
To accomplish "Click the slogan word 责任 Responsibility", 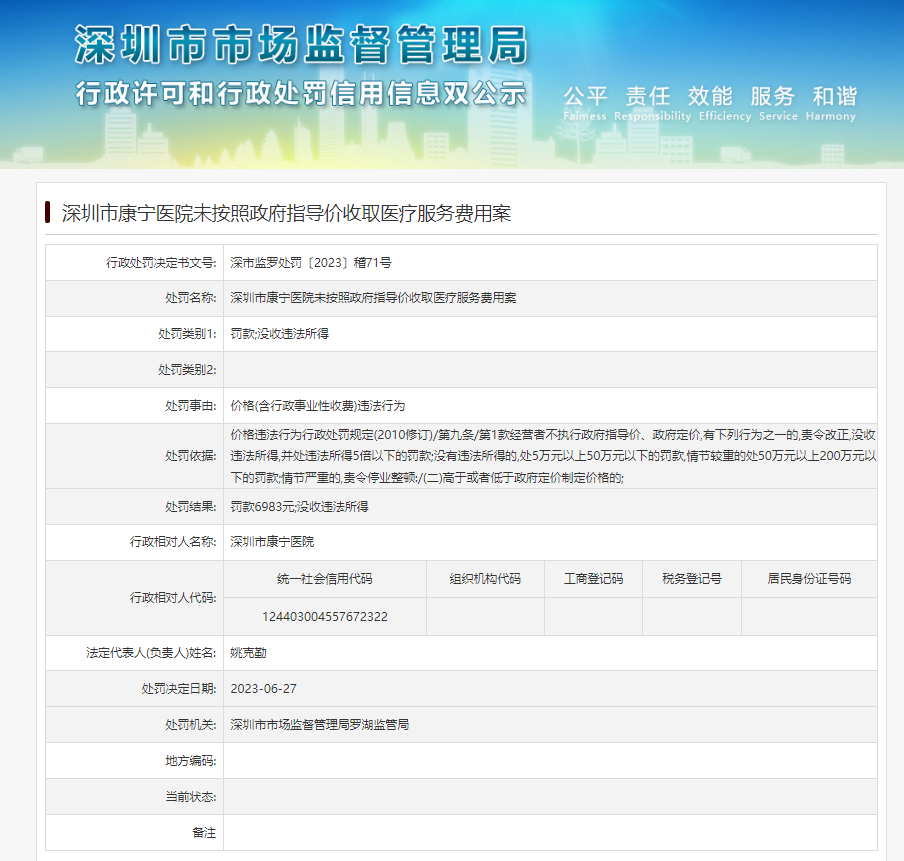I will tap(652, 103).
